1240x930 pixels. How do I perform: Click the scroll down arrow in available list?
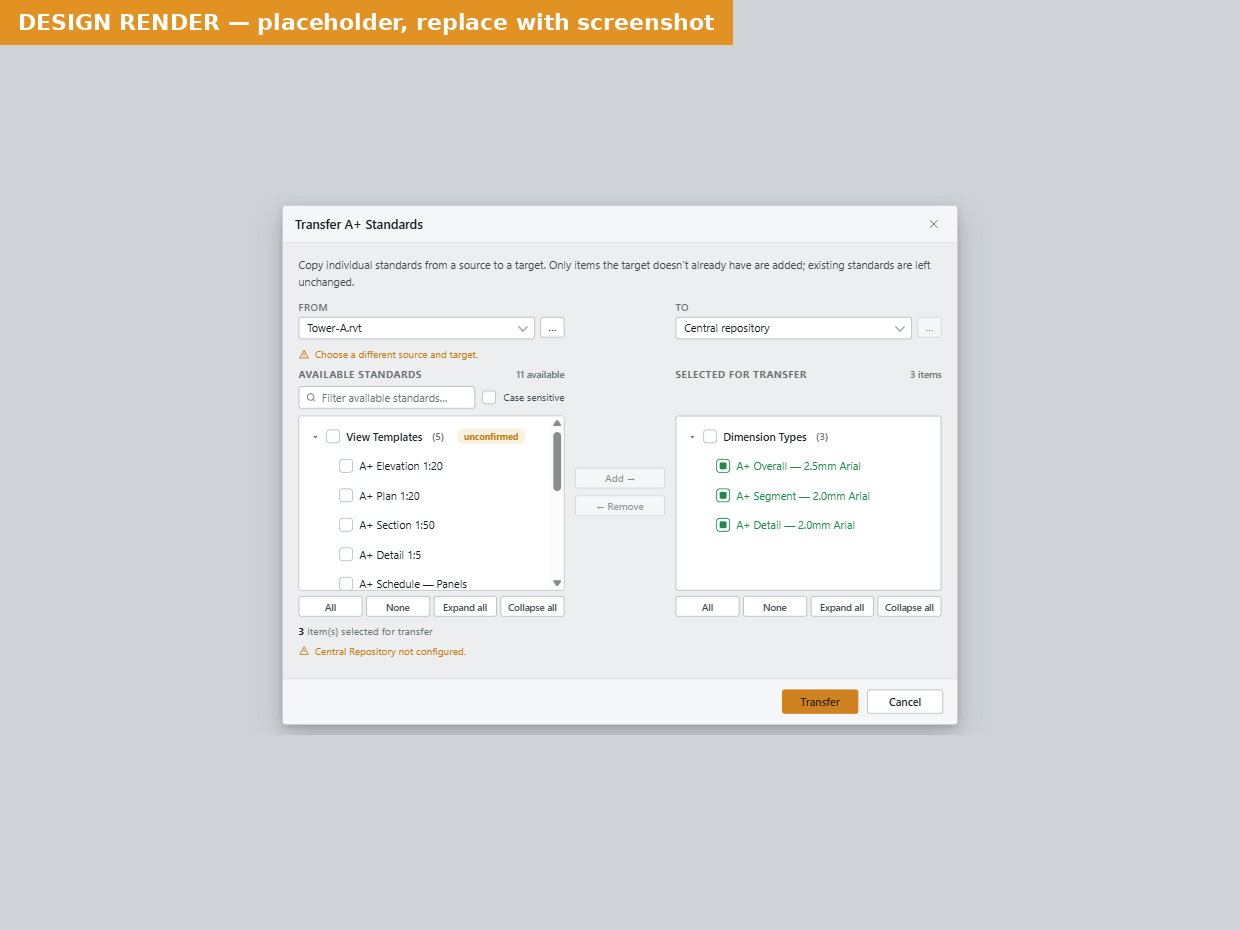pos(557,583)
